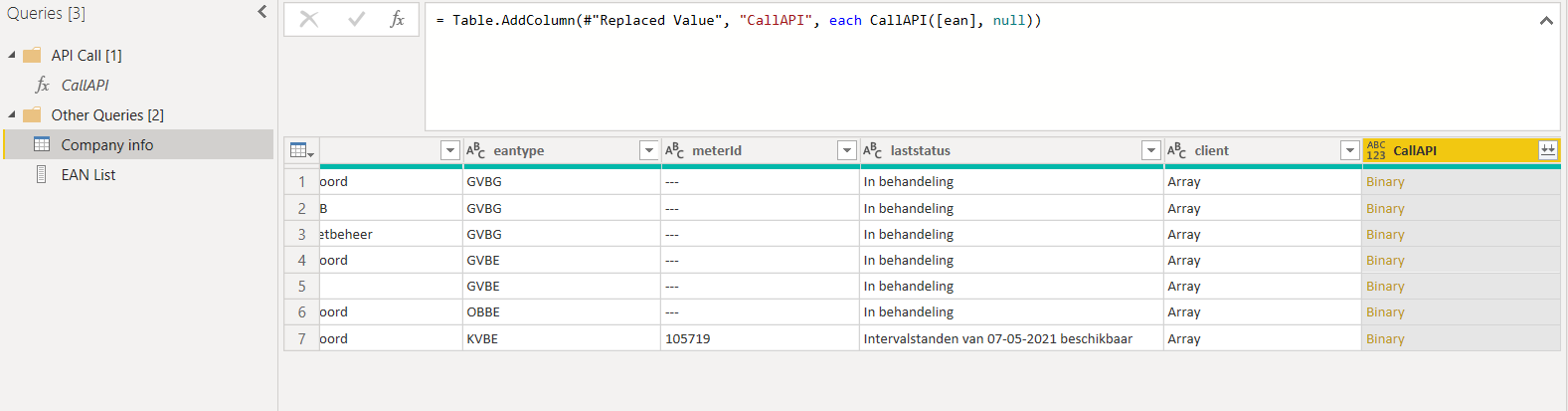Viewport: 1568px width, 411px height.
Task: Click the client data type icon
Action: point(1177,150)
